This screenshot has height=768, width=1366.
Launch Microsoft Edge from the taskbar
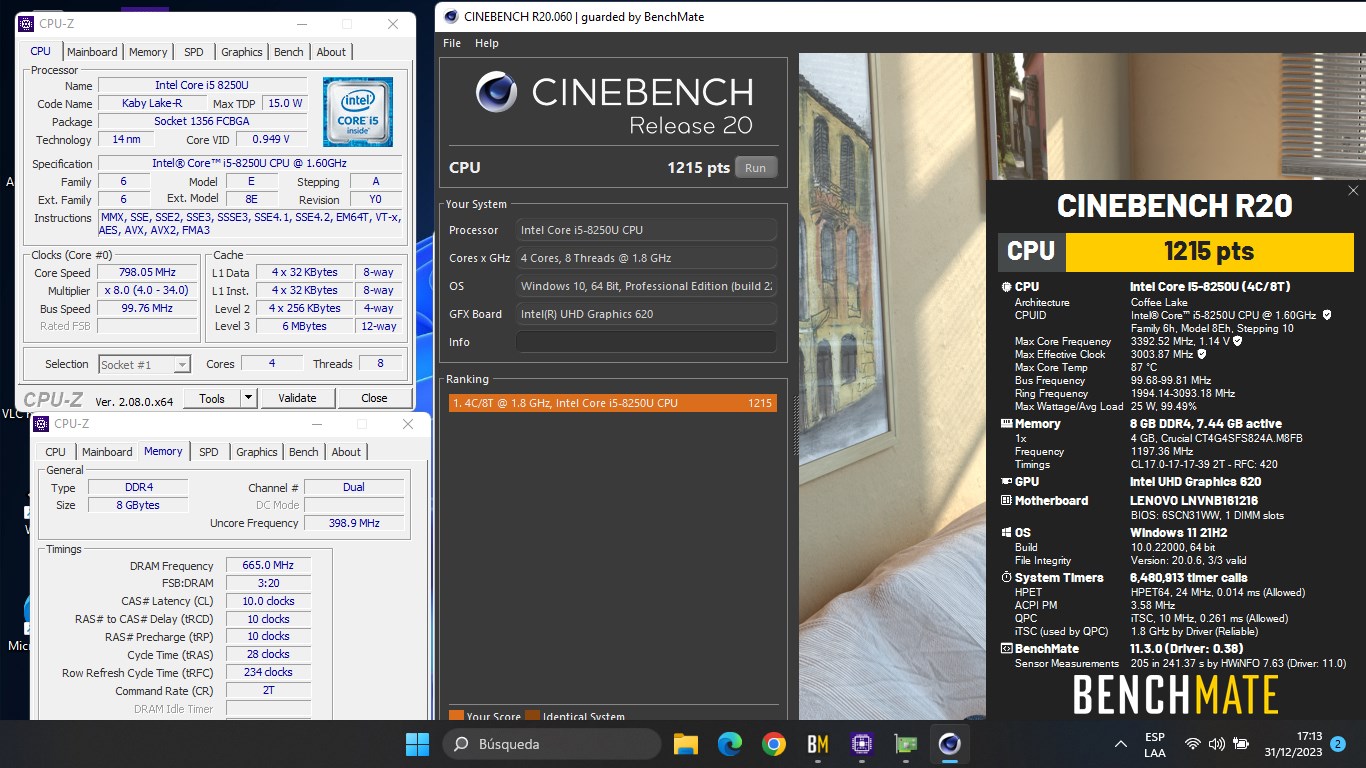click(x=729, y=744)
